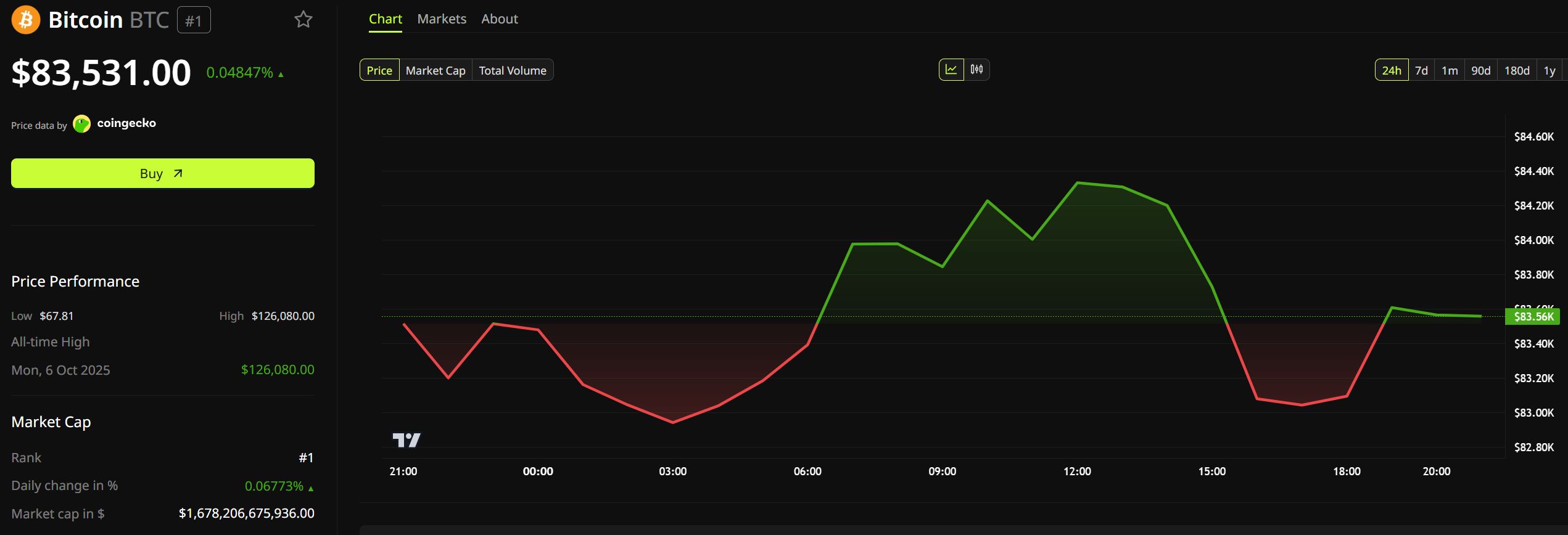Select the Market Cap chart toggle
The height and width of the screenshot is (535, 1568).
click(x=435, y=70)
